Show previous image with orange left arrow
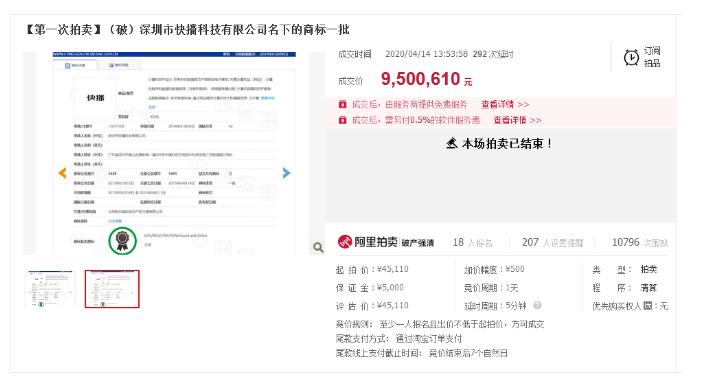 (62, 173)
